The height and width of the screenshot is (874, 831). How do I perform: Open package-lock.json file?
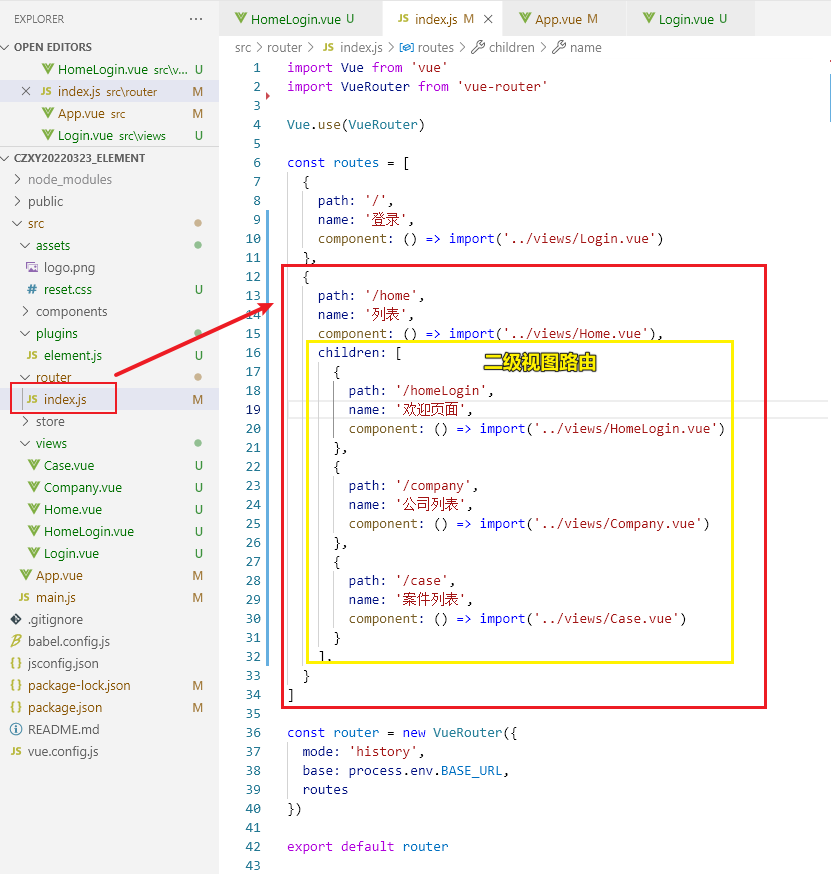79,686
